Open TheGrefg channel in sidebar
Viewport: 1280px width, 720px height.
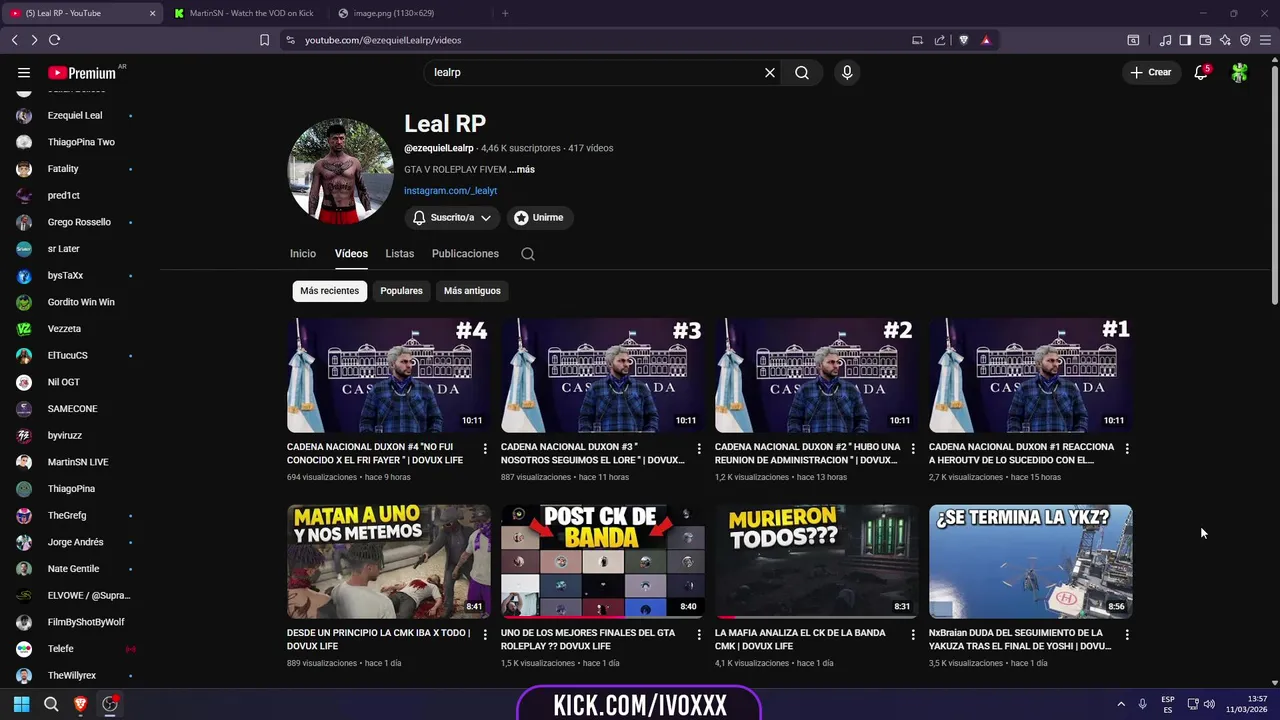tap(75, 515)
